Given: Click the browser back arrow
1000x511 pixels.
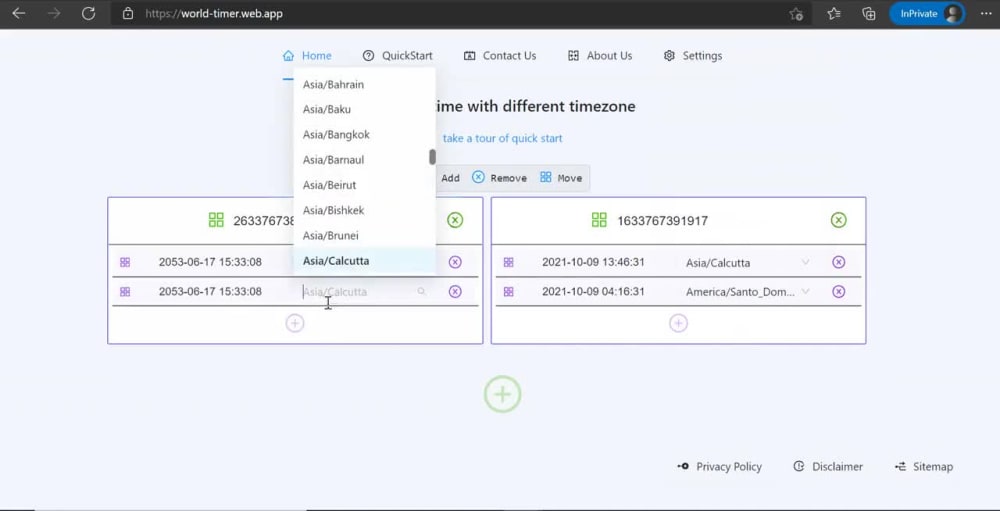Looking at the screenshot, I should point(18,13).
